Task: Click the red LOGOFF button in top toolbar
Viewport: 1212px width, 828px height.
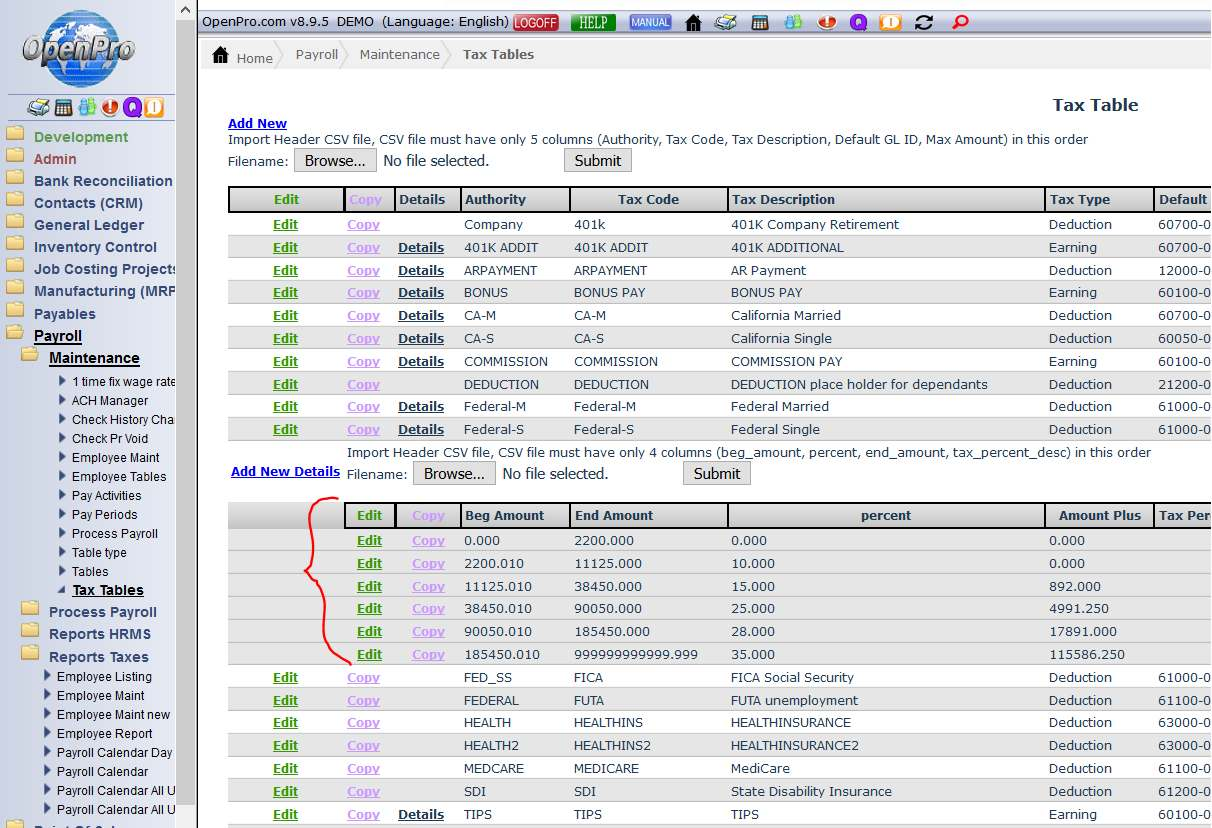Action: pos(536,22)
